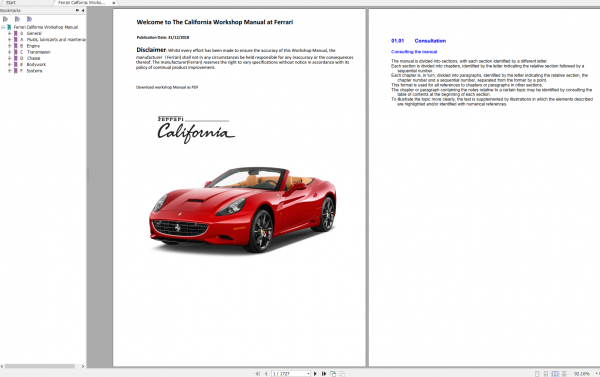The height and width of the screenshot is (377, 600).
Task: Click the Consulting the manual subheading
Action: tap(414, 52)
